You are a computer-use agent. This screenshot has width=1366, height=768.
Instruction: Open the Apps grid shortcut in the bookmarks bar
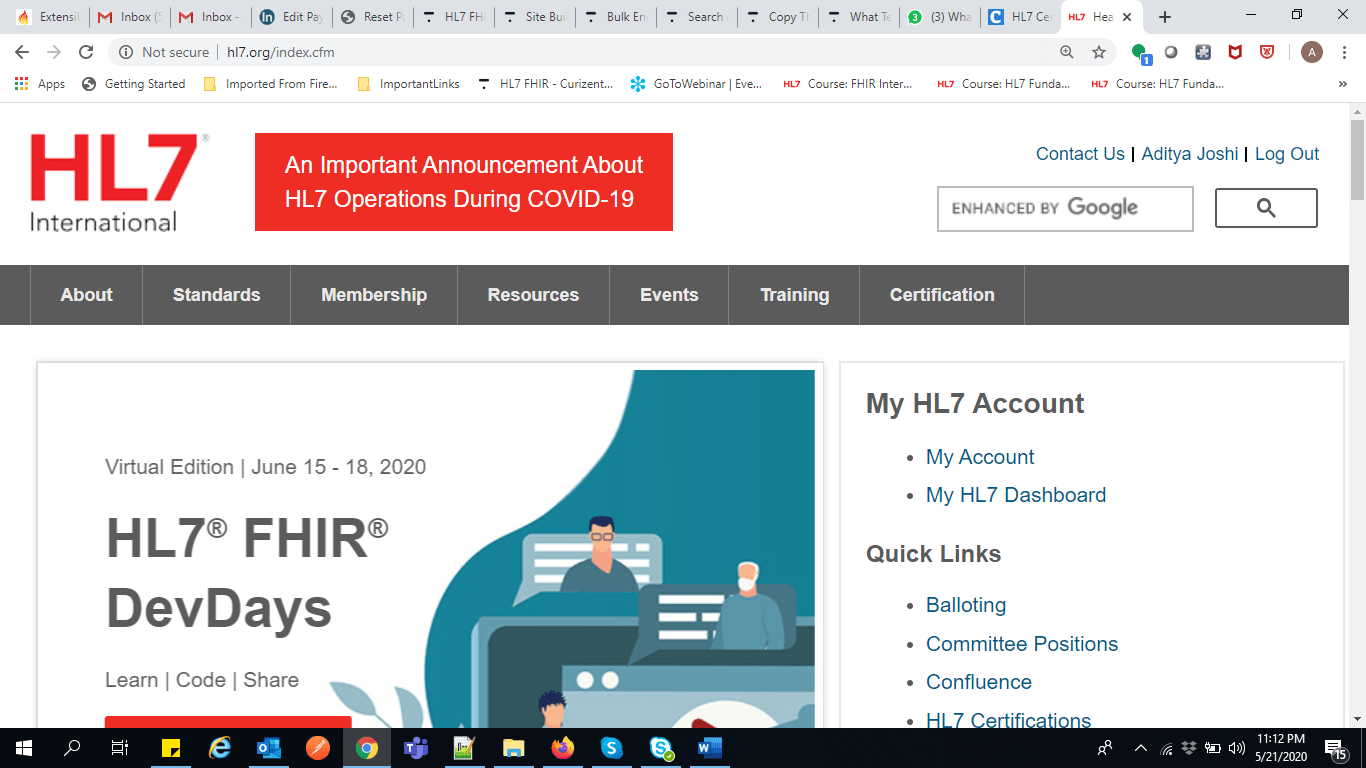tap(40, 84)
